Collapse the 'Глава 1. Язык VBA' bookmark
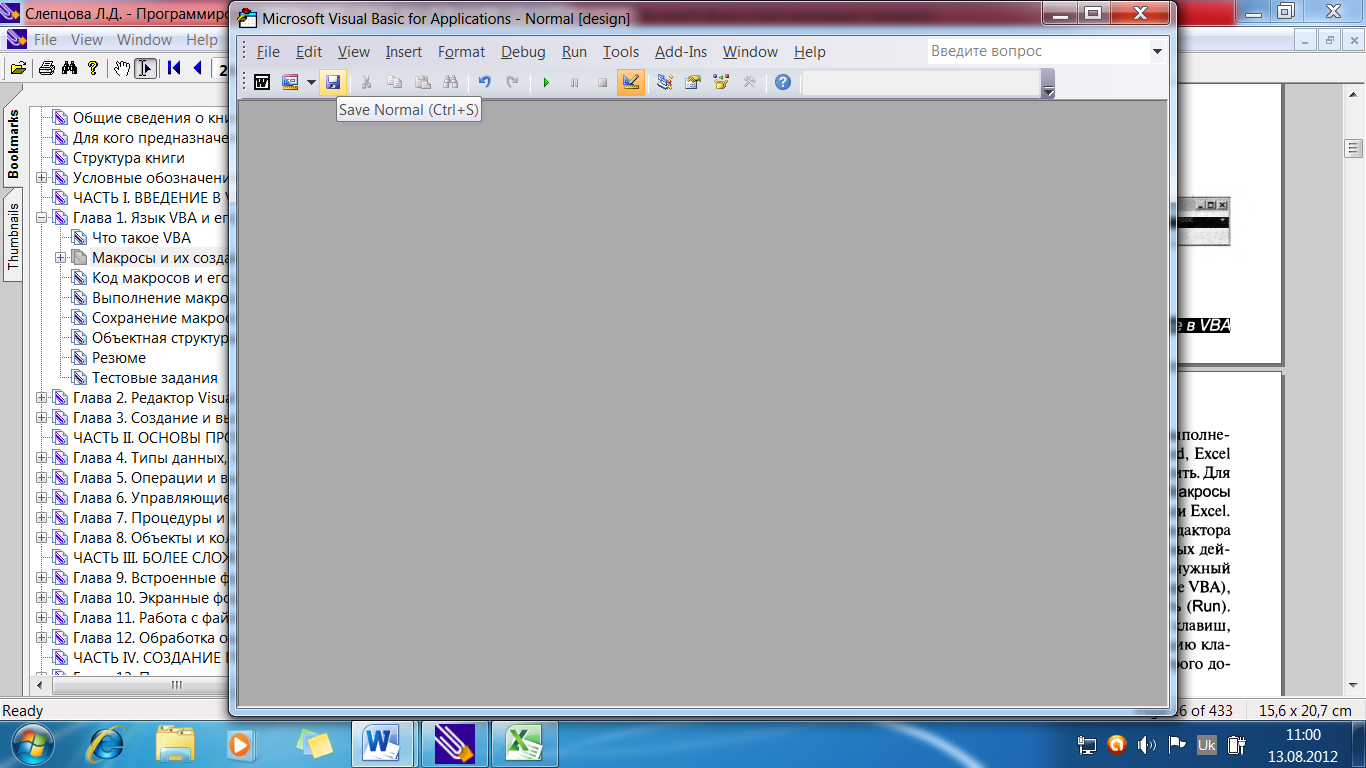 point(42,218)
